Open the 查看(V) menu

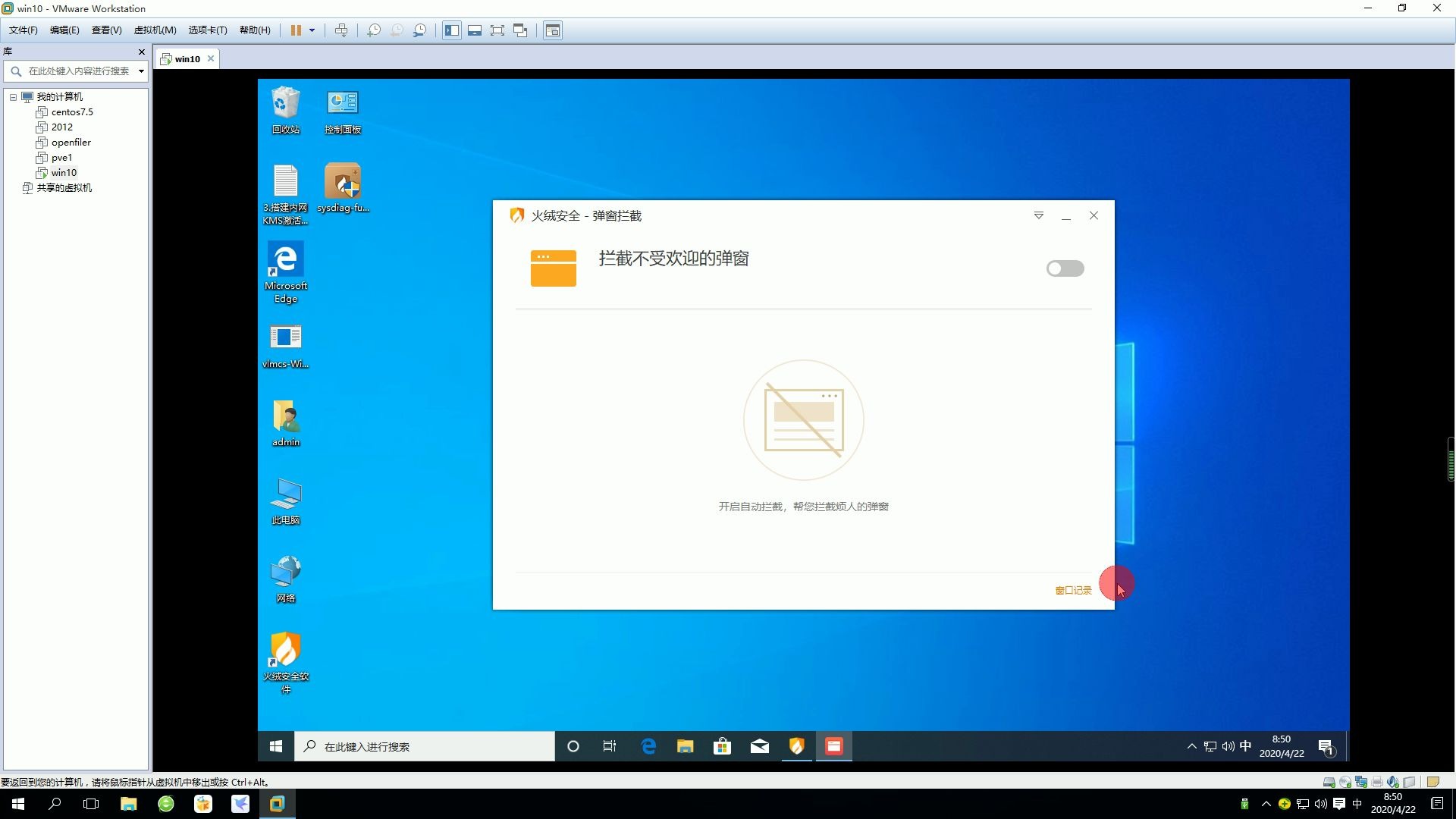pyautogui.click(x=106, y=30)
